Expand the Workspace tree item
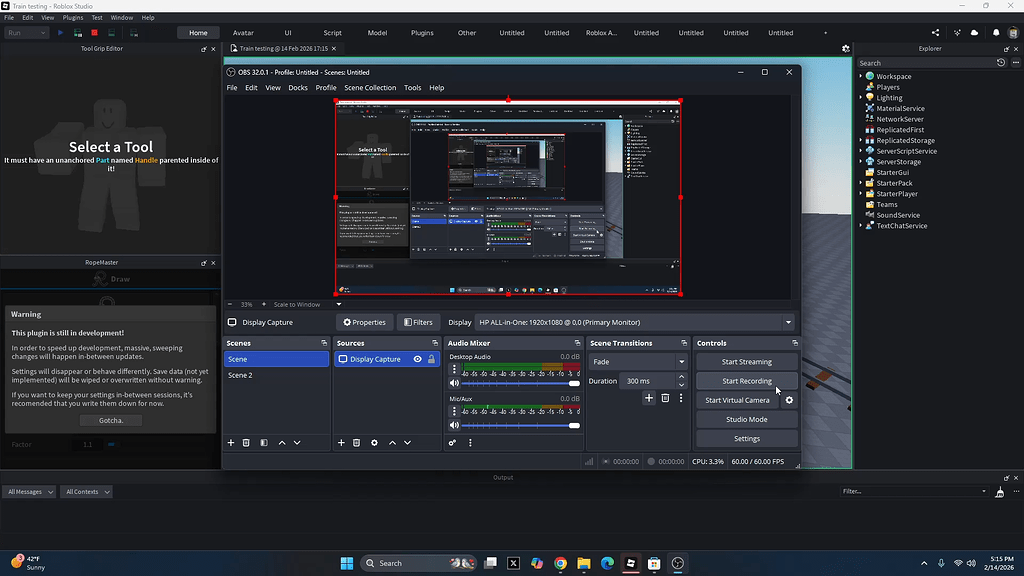This screenshot has height=576, width=1024. (861, 76)
